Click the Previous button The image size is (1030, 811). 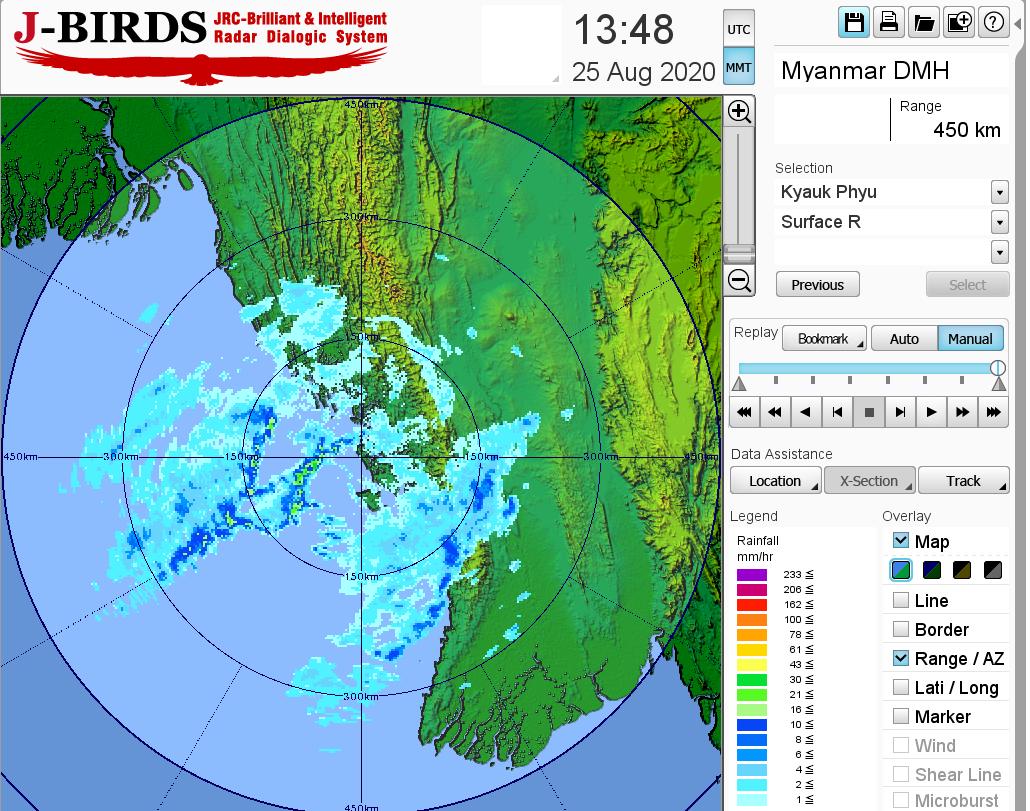[x=817, y=285]
